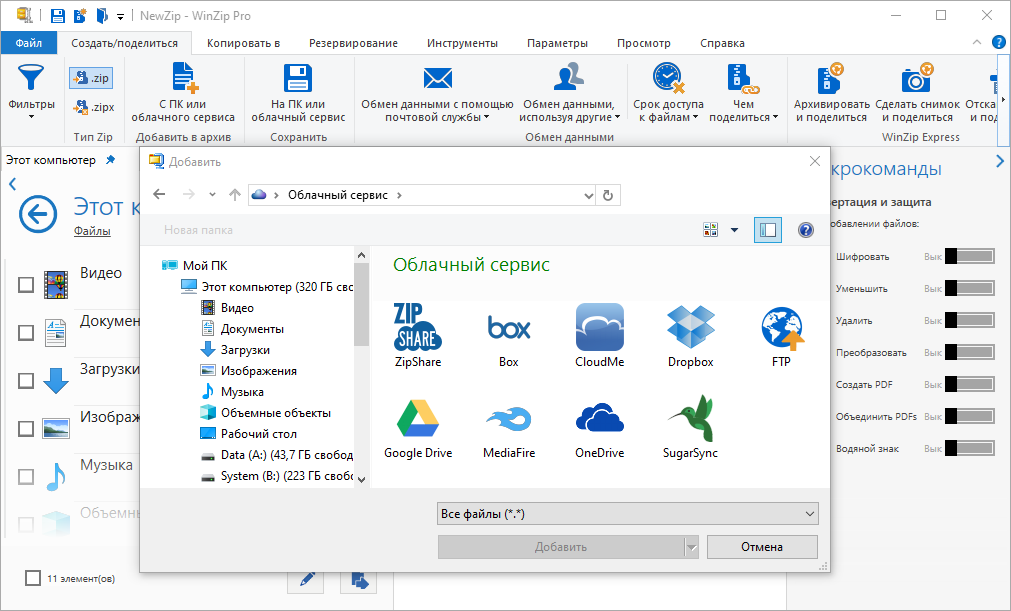Open MediaFire cloud service

coord(509,429)
